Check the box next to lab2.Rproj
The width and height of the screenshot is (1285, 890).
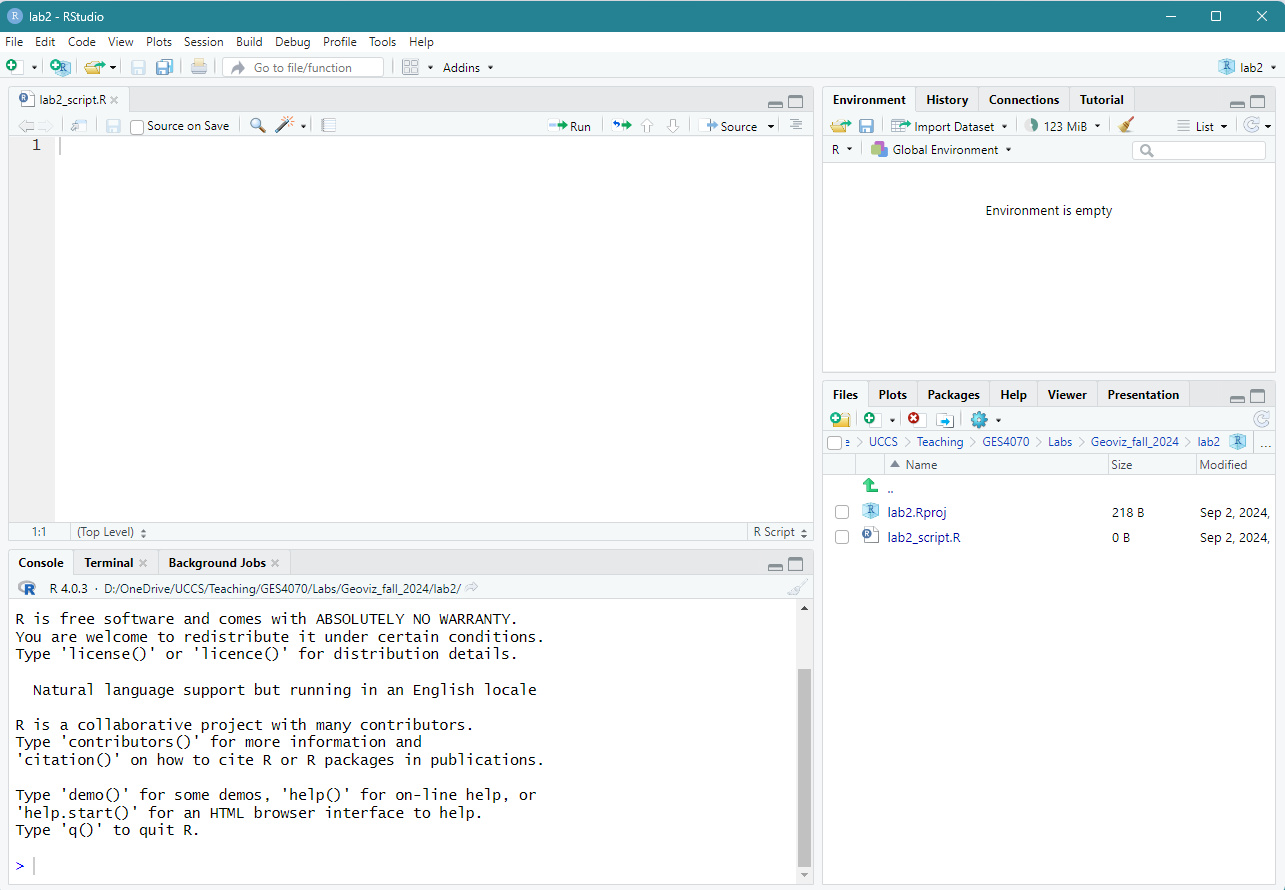[x=842, y=512]
